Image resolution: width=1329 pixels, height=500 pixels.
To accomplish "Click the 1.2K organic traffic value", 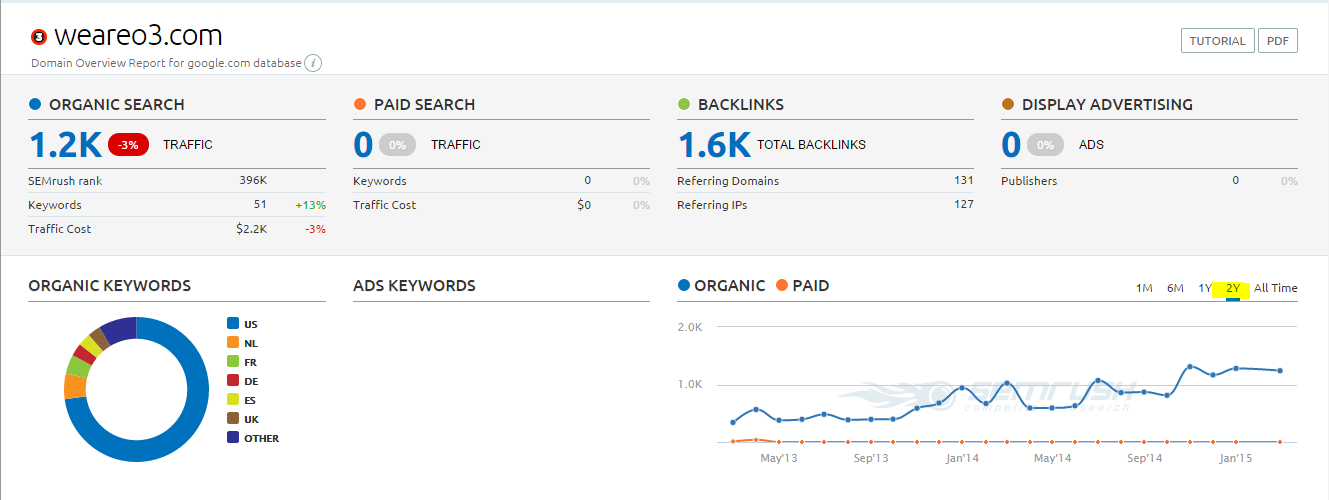I will click(65, 145).
